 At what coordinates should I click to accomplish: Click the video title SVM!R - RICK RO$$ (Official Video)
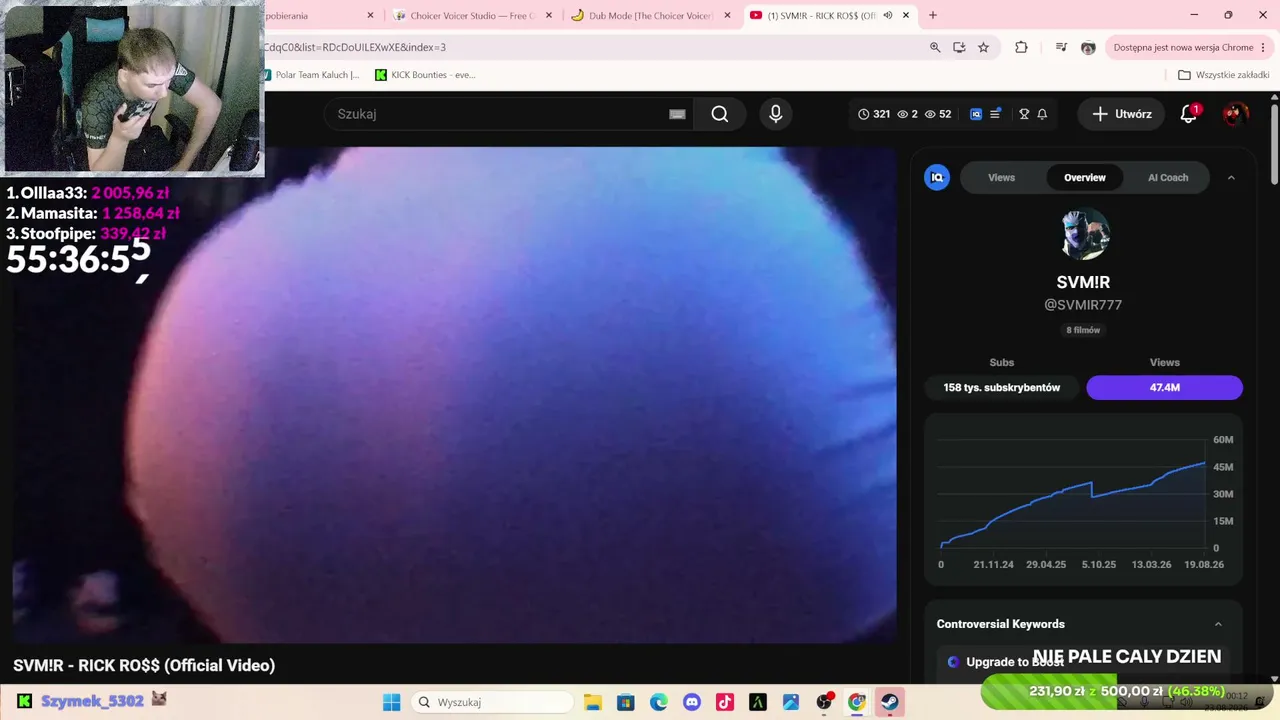144,665
